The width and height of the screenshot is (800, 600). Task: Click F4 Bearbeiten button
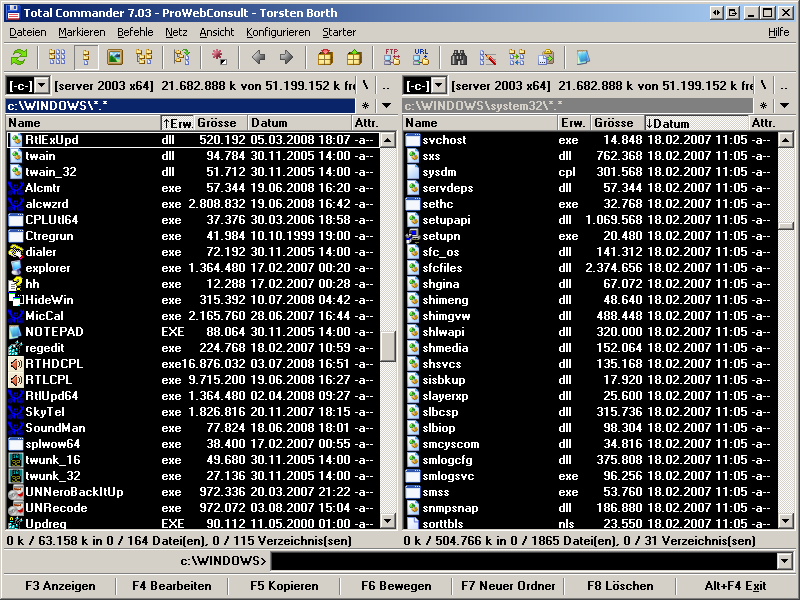coord(172,586)
